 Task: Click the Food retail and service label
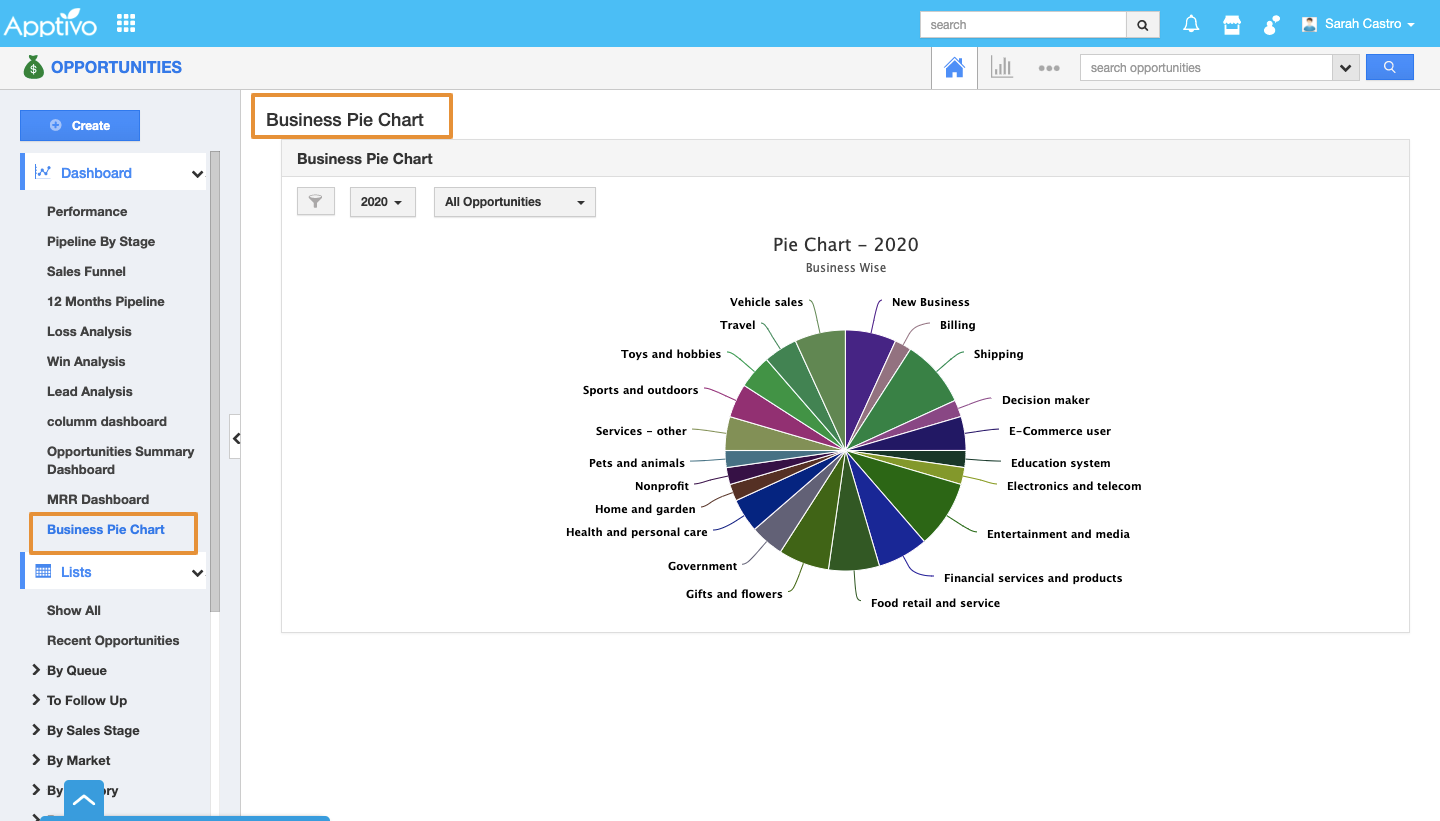(935, 603)
